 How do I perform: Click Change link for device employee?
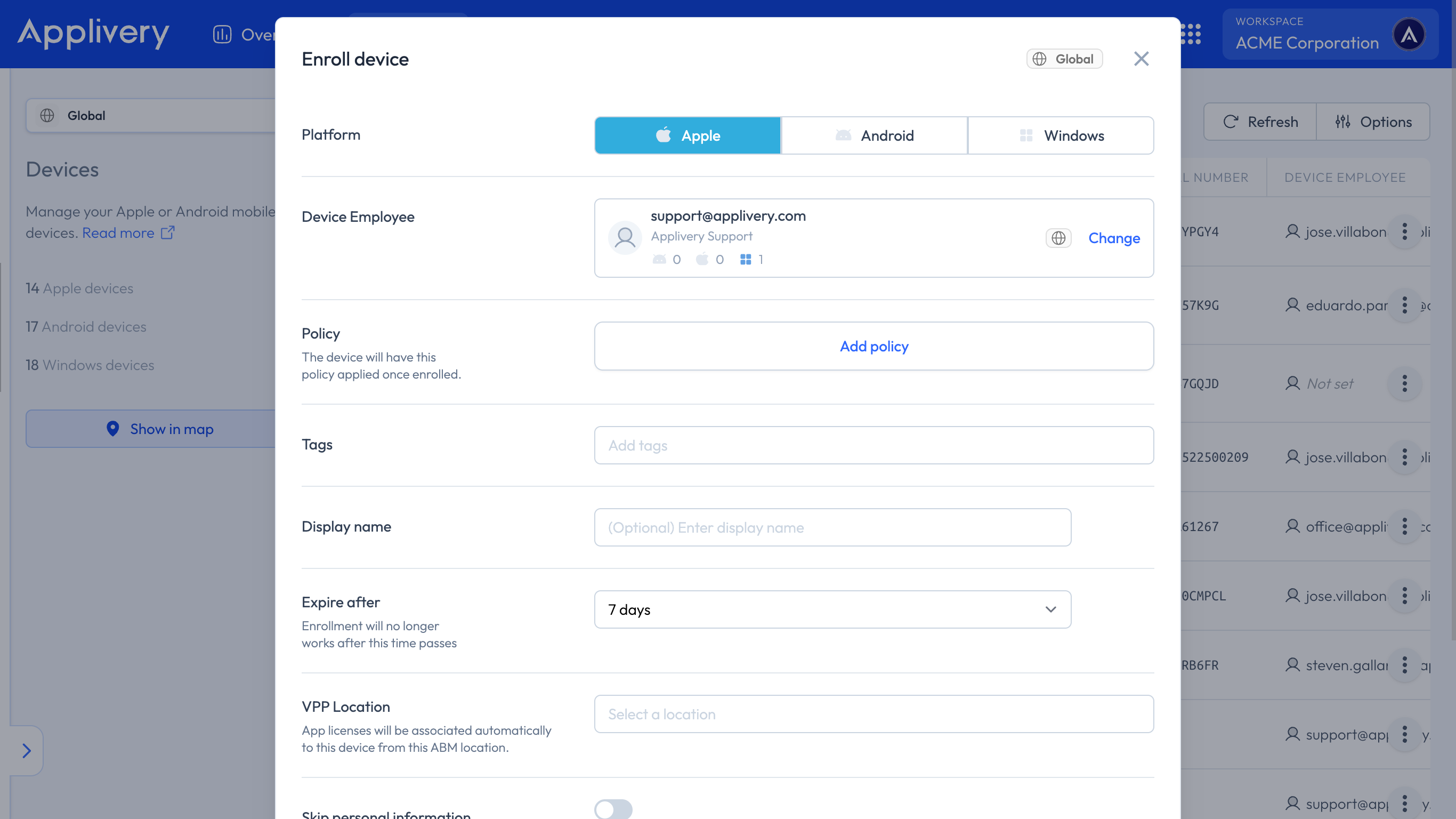1113,238
